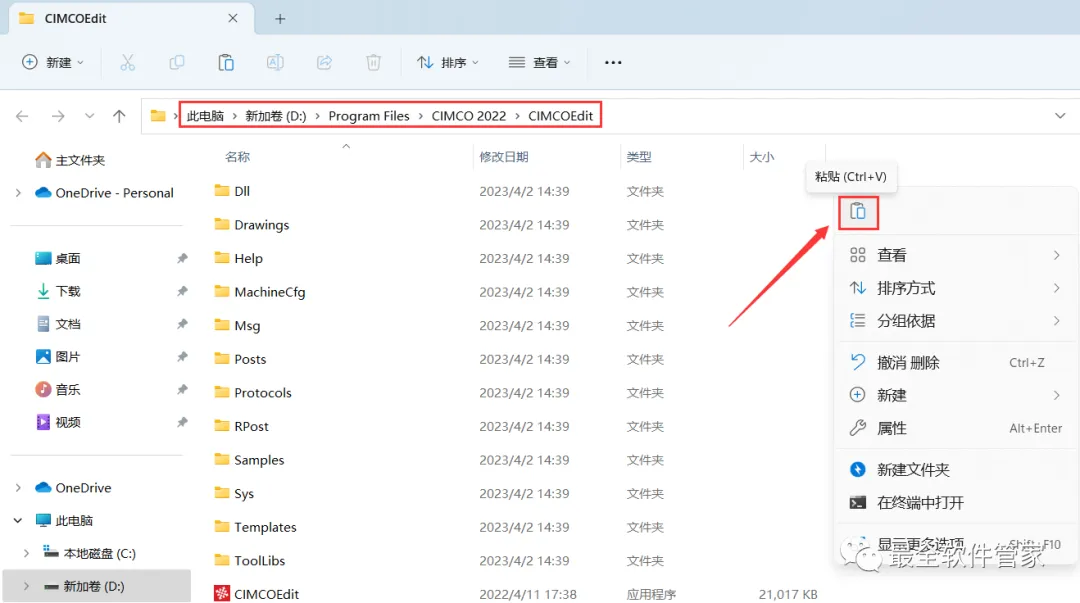Click the Paste icon in context menu
1080x603 pixels.
(858, 212)
